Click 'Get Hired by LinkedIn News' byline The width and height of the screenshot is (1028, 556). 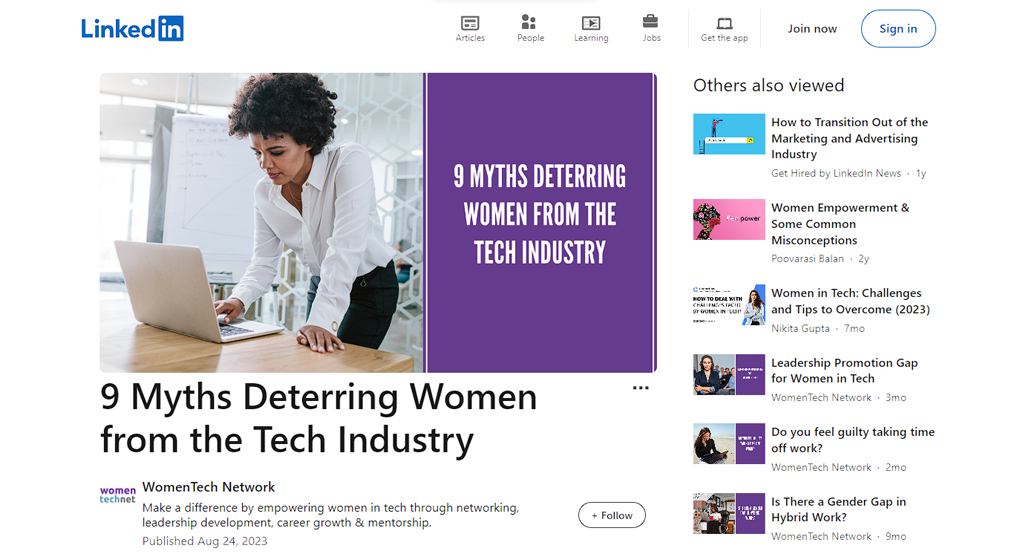pyautogui.click(x=836, y=174)
